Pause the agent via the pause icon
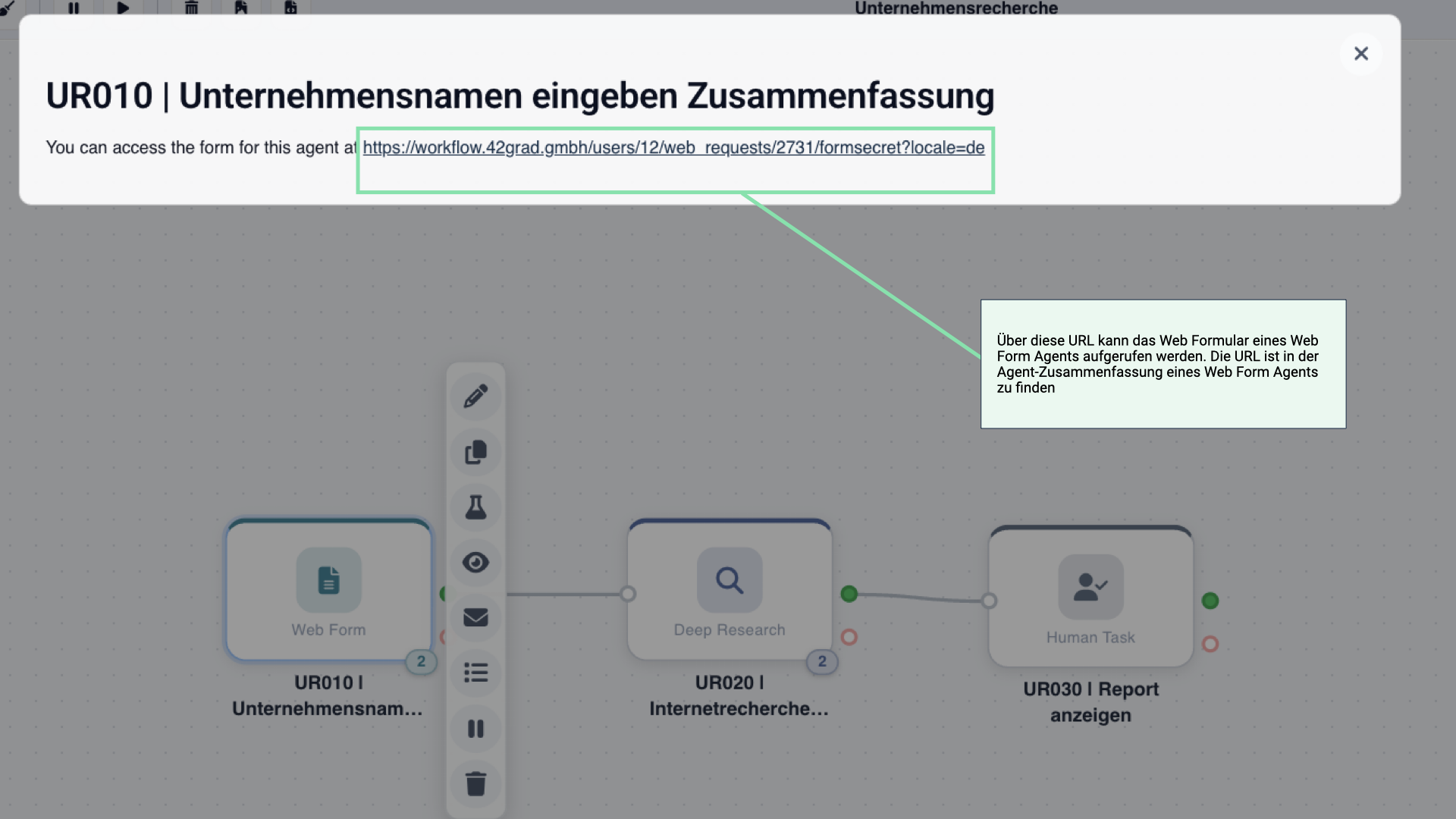This screenshot has height=819, width=1456. coord(475,729)
